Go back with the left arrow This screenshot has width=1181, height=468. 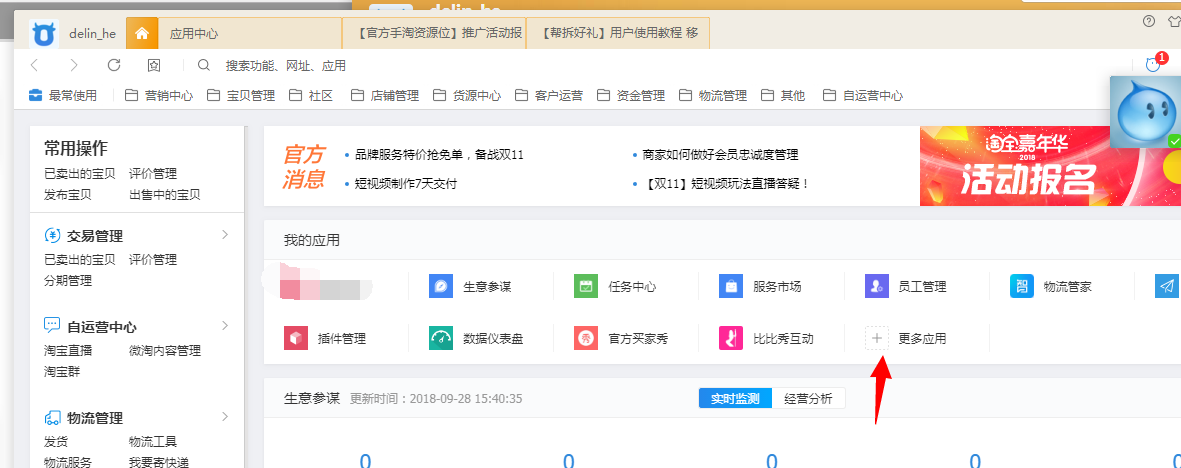35,66
